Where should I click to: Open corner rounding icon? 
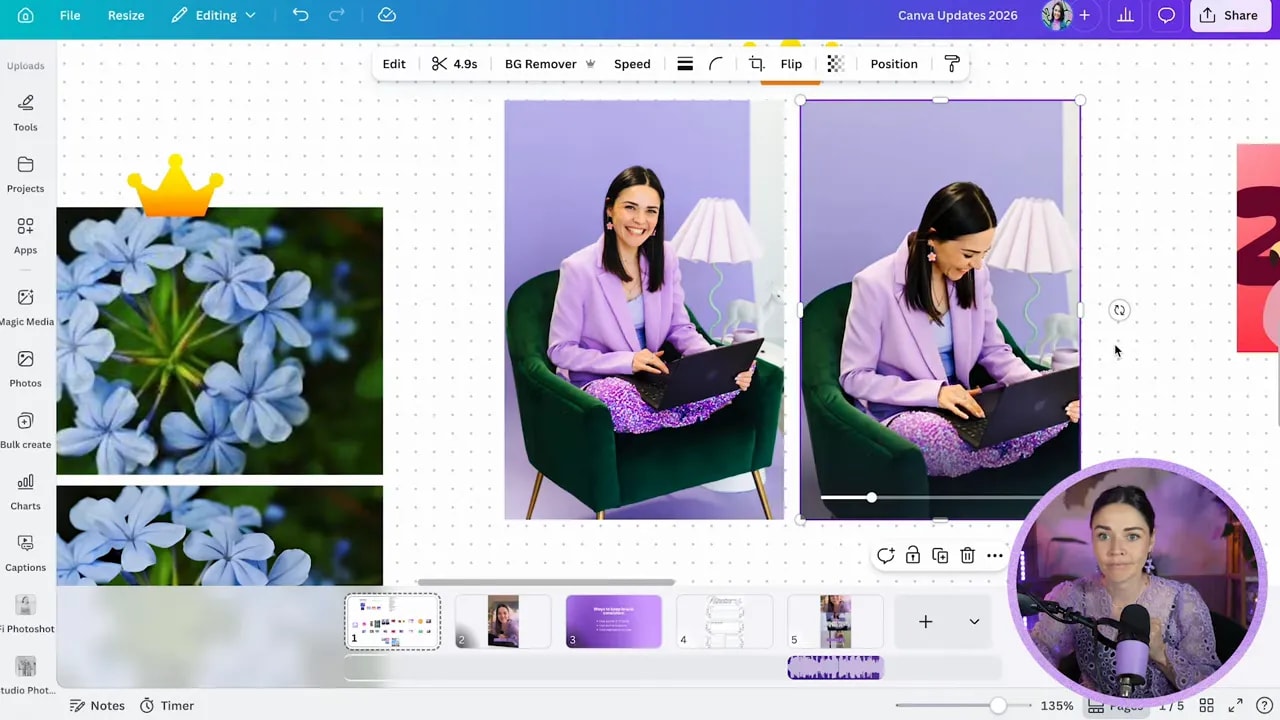click(716, 64)
